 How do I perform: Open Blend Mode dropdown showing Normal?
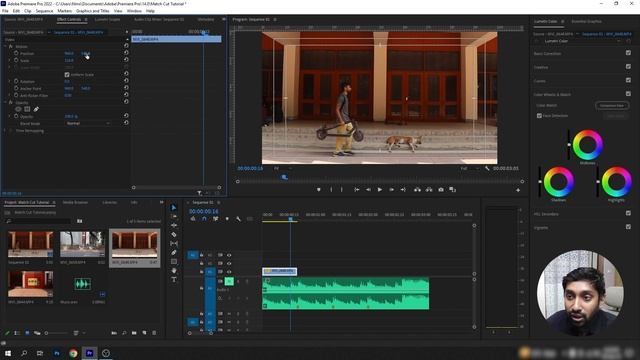(88, 123)
